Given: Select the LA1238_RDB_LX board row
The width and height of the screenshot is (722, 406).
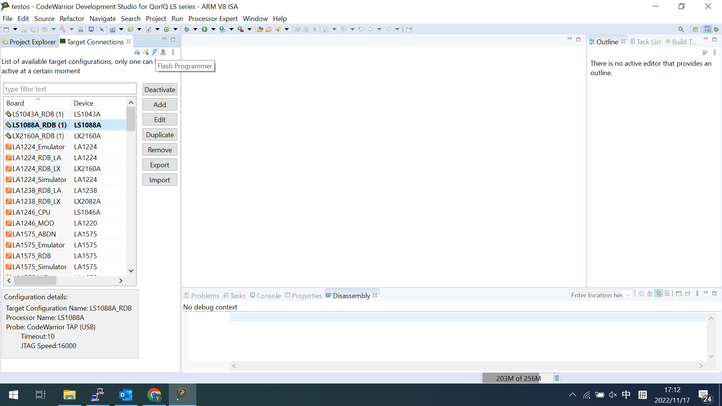Looking at the screenshot, I should 65,201.
